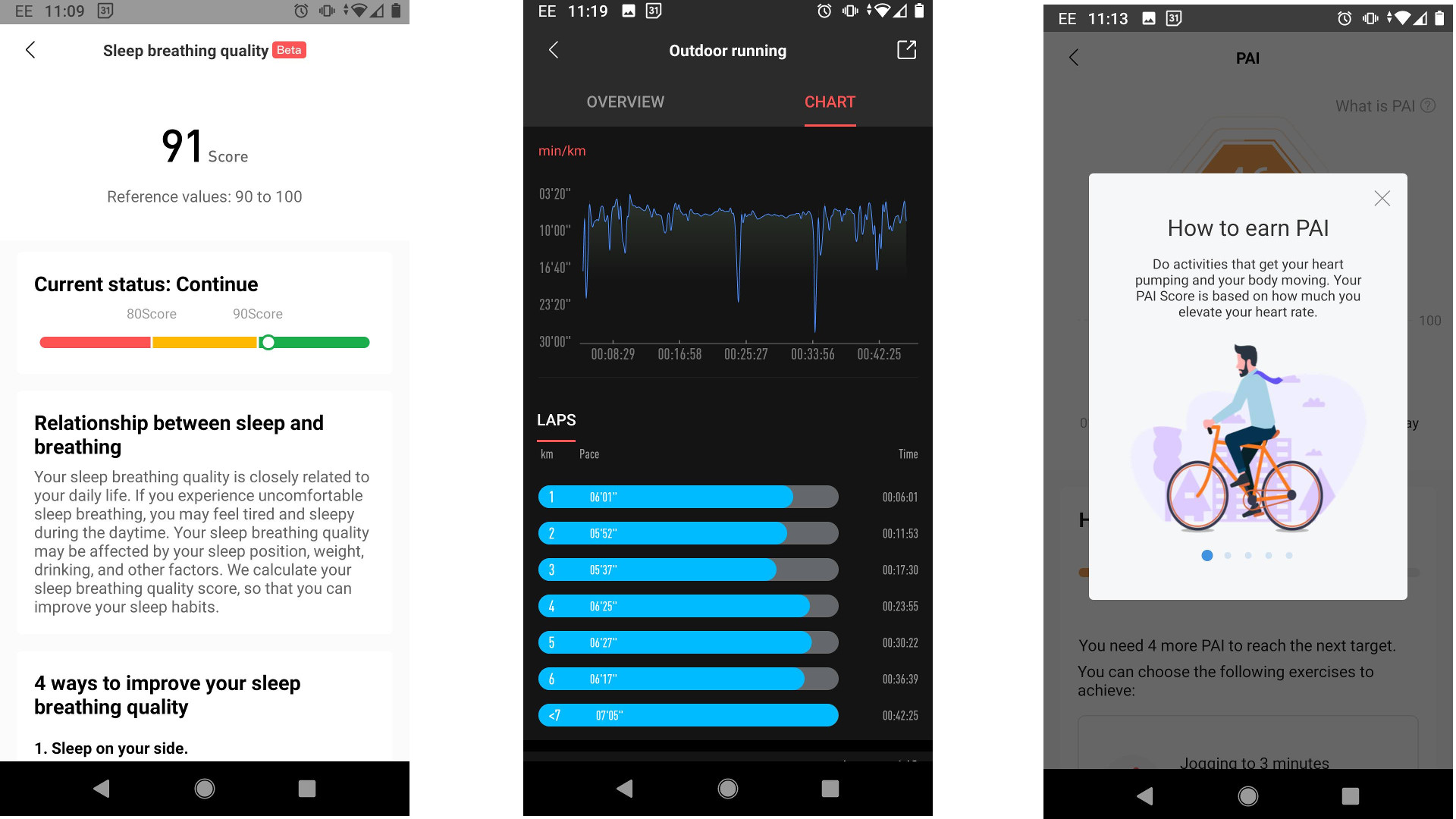Select the OVERVIEW tab on running screen
The width and height of the screenshot is (1456, 819).
click(625, 100)
